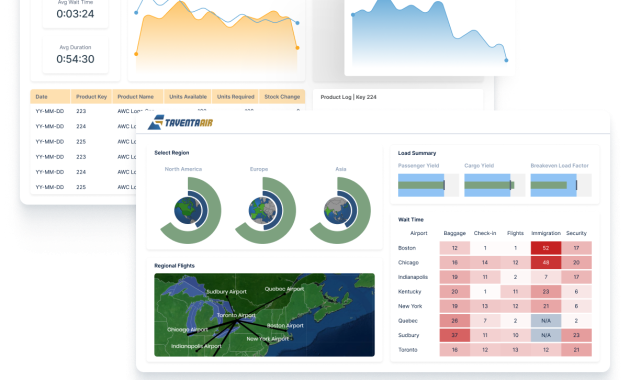Click the Passenger Yield bullet bar
Viewport: 630px width, 380px height.
(x=428, y=185)
